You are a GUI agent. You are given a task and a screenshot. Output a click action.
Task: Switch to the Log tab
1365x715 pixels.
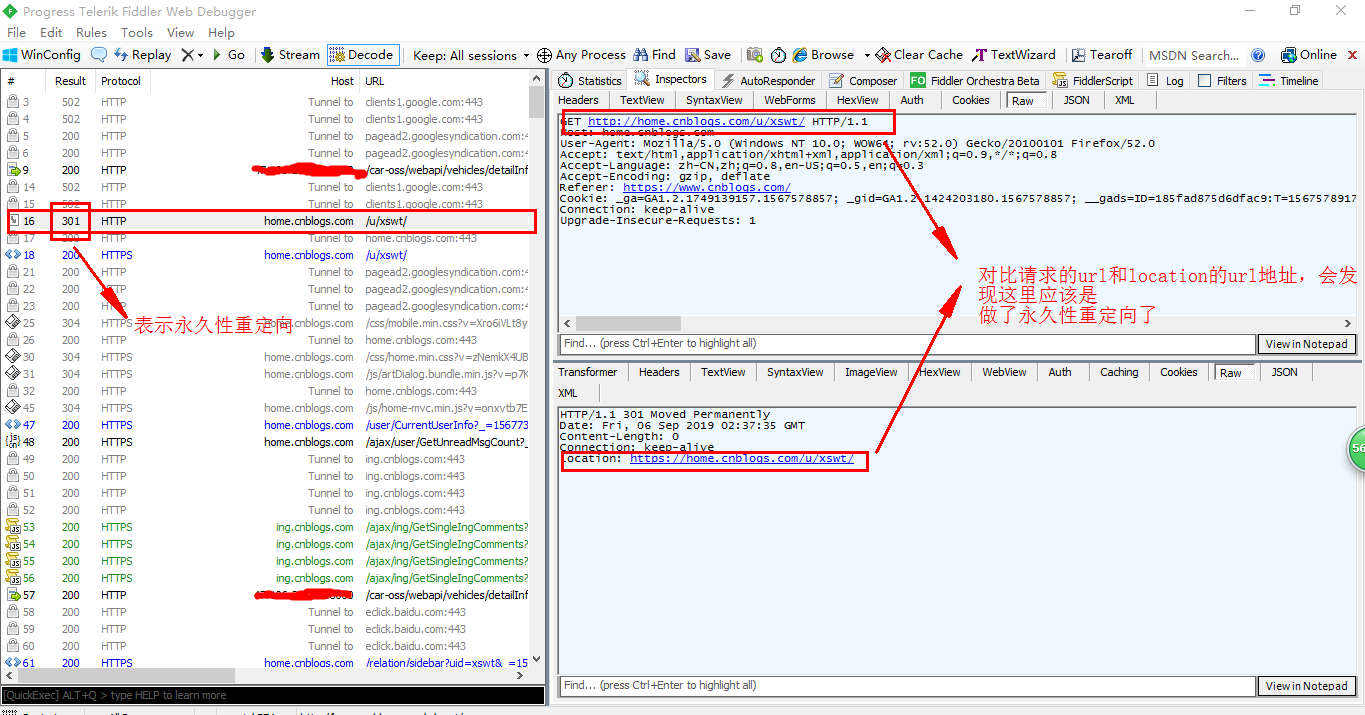point(1165,81)
